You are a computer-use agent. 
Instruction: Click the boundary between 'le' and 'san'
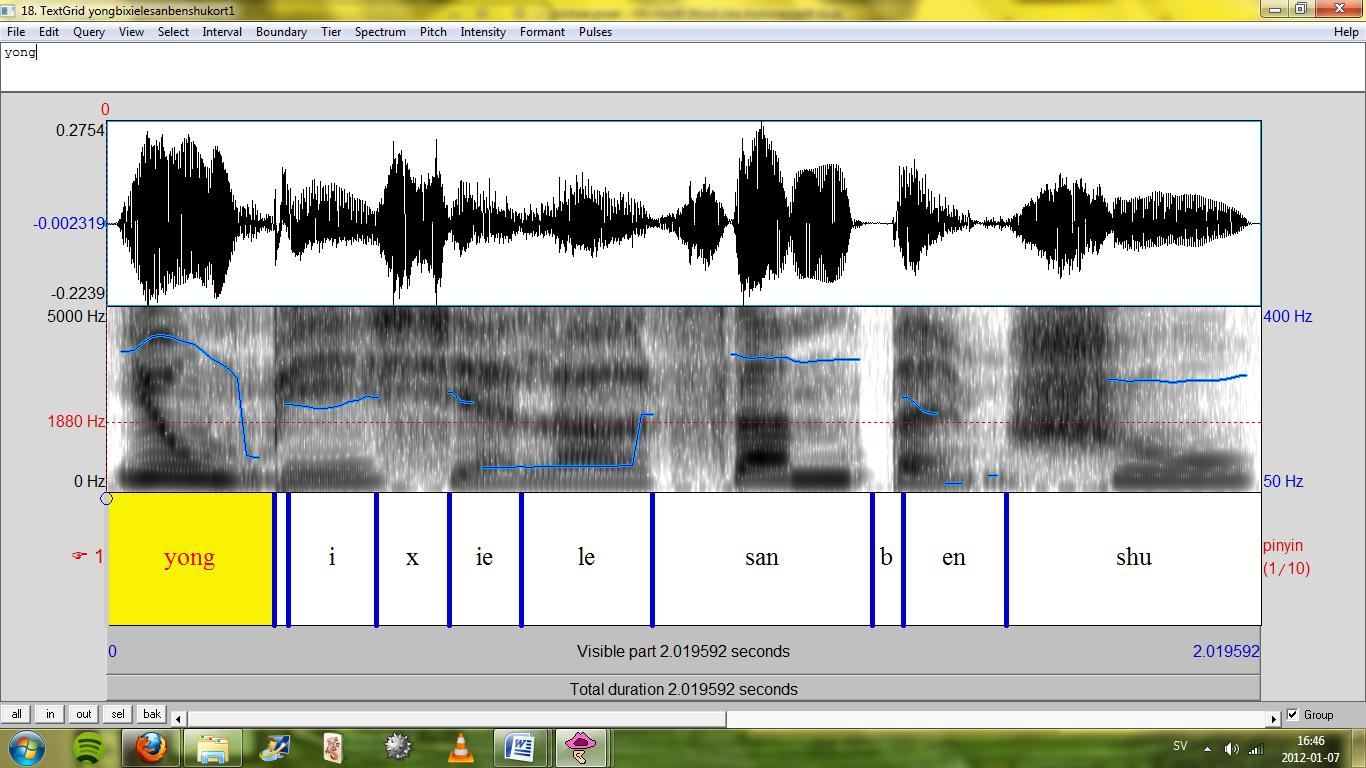pos(652,559)
